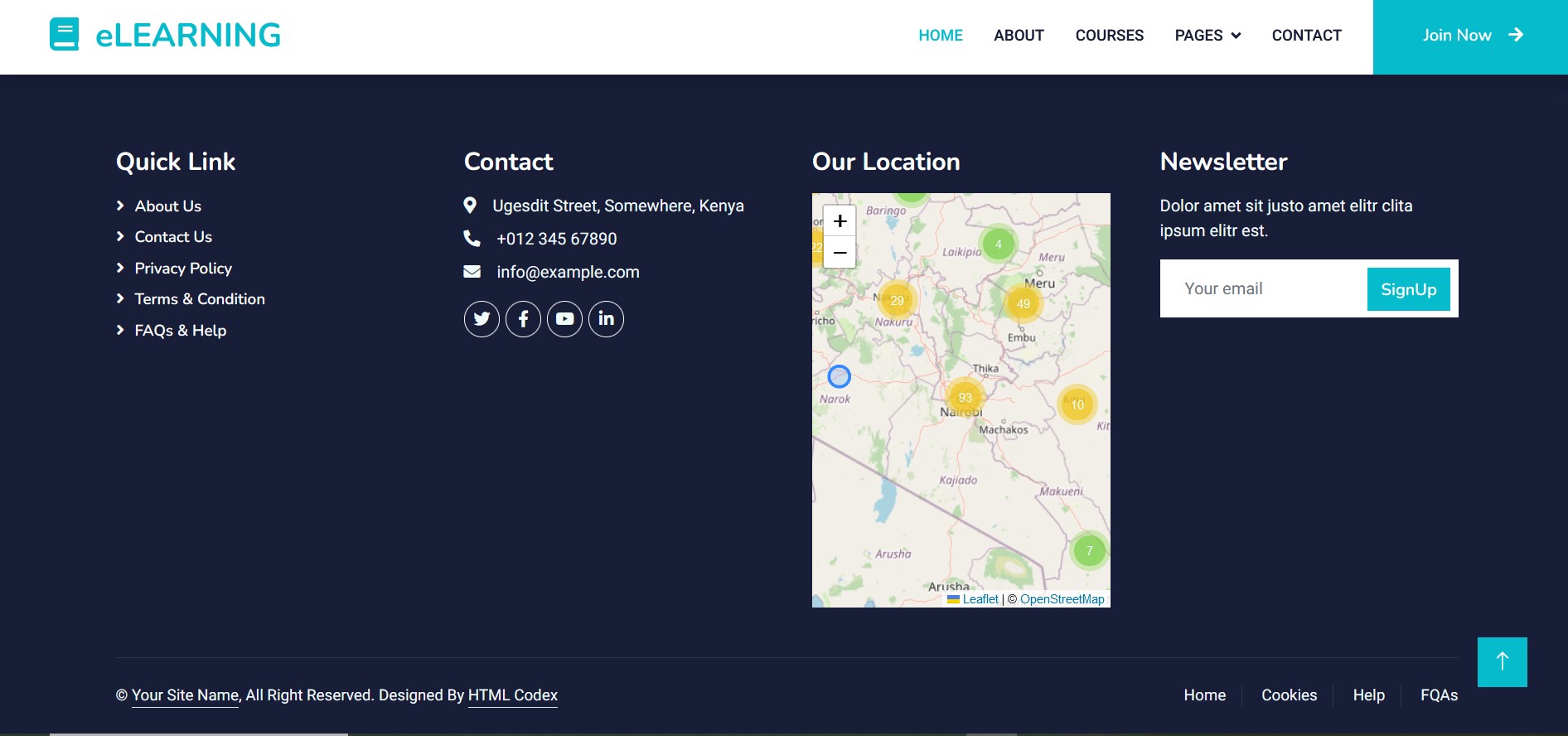Click the Twitter social icon
The height and width of the screenshot is (736, 1568).
tap(482, 319)
